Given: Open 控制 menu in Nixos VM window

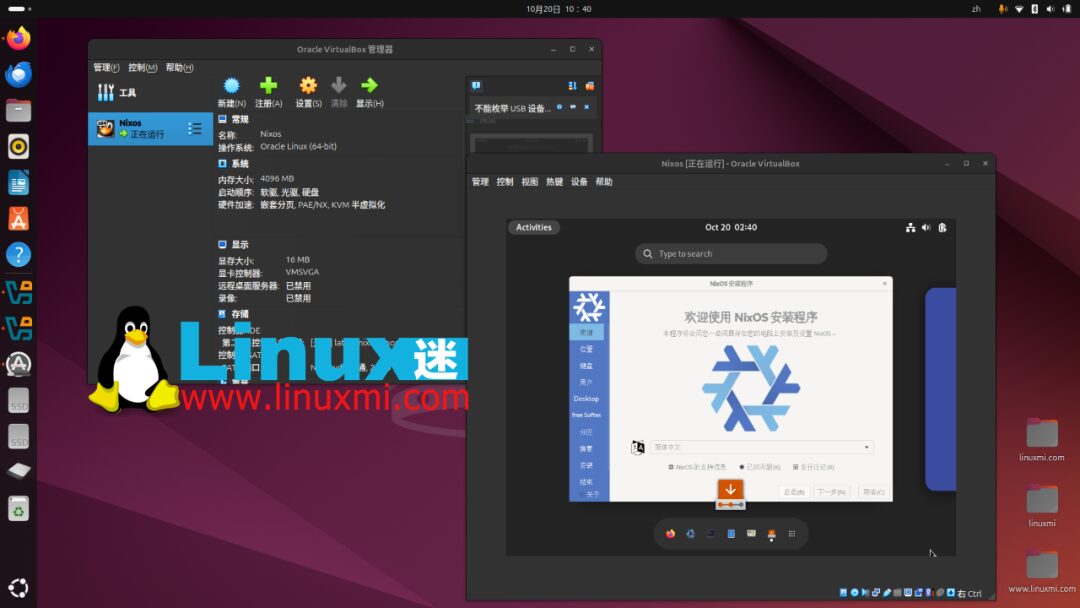Looking at the screenshot, I should pos(505,182).
